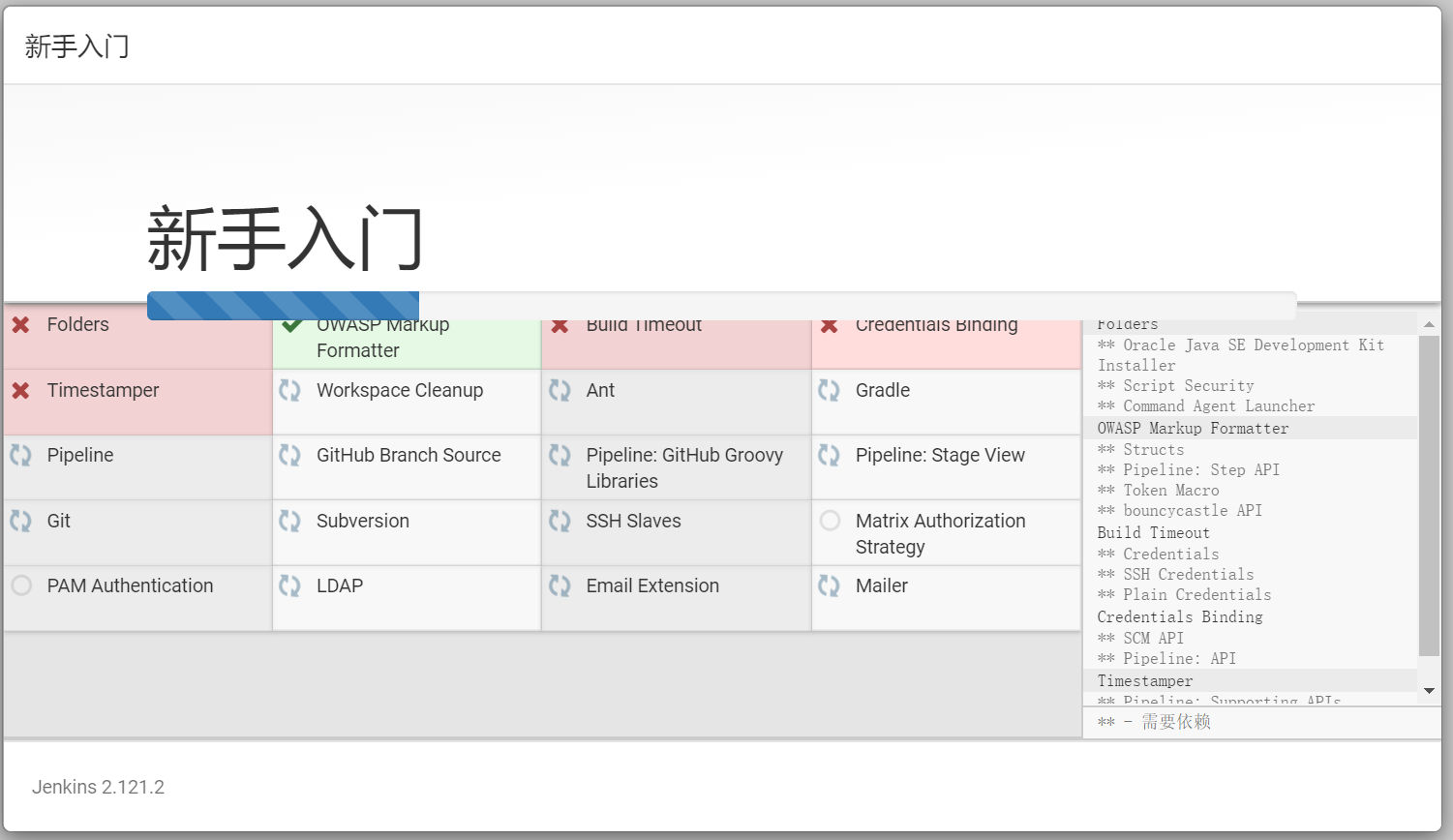
Task: Click the GitHub Branch Source plugin name
Action: click(409, 455)
